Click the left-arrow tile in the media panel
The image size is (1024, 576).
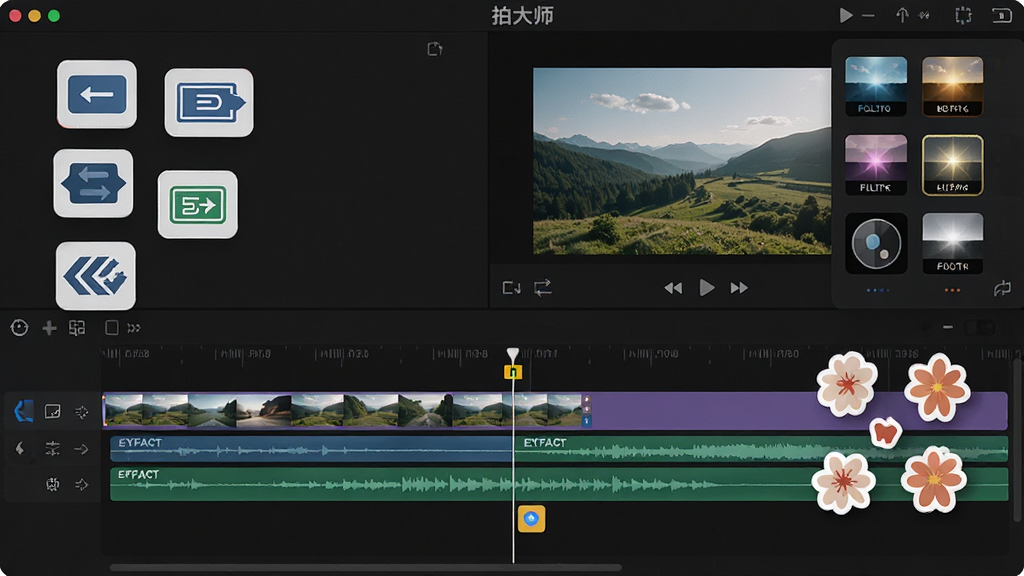point(97,94)
